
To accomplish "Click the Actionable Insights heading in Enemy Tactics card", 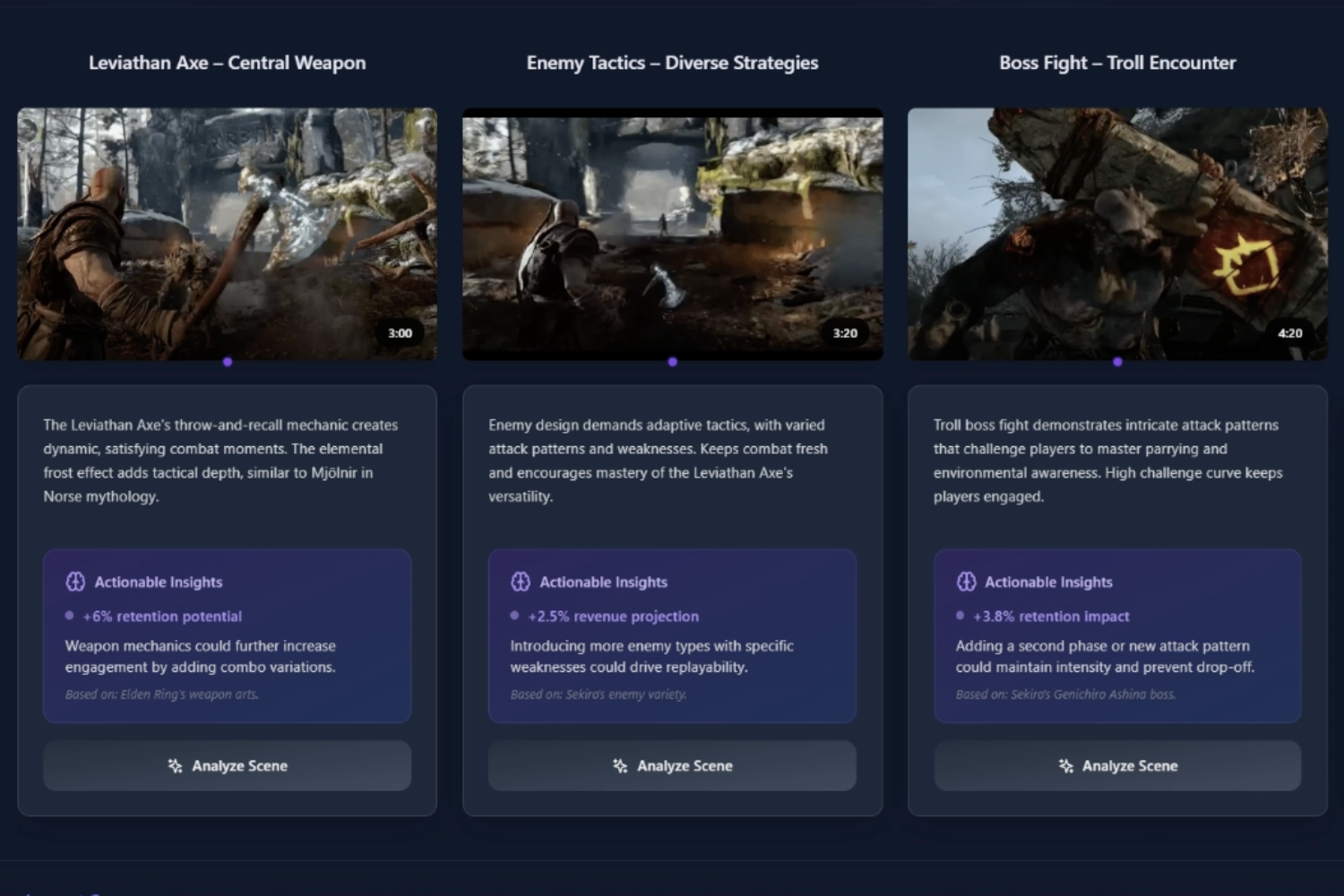I will click(x=604, y=582).
